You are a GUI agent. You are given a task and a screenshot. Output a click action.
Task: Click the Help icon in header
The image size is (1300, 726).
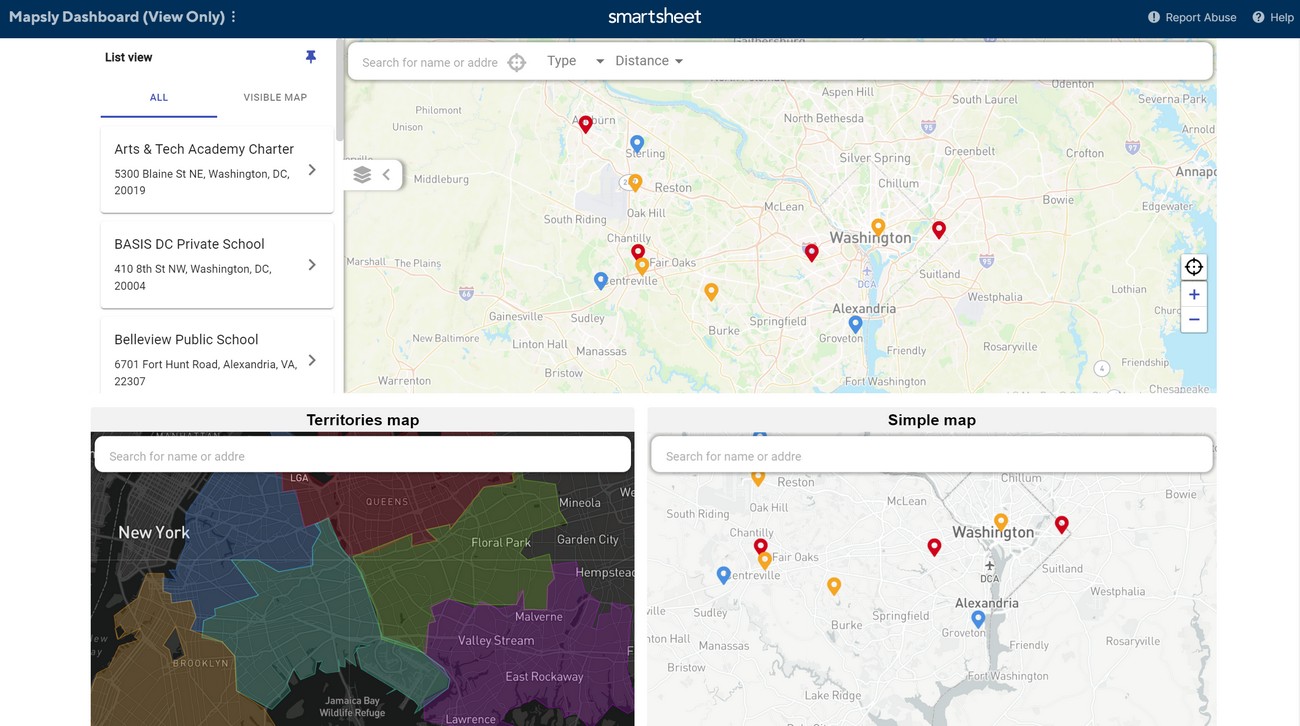click(x=1258, y=17)
